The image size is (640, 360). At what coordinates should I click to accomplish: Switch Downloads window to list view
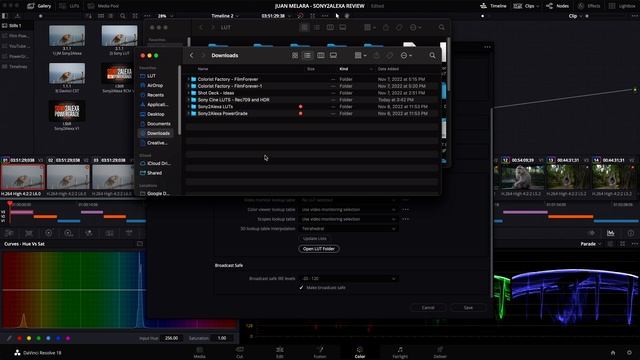point(307,56)
